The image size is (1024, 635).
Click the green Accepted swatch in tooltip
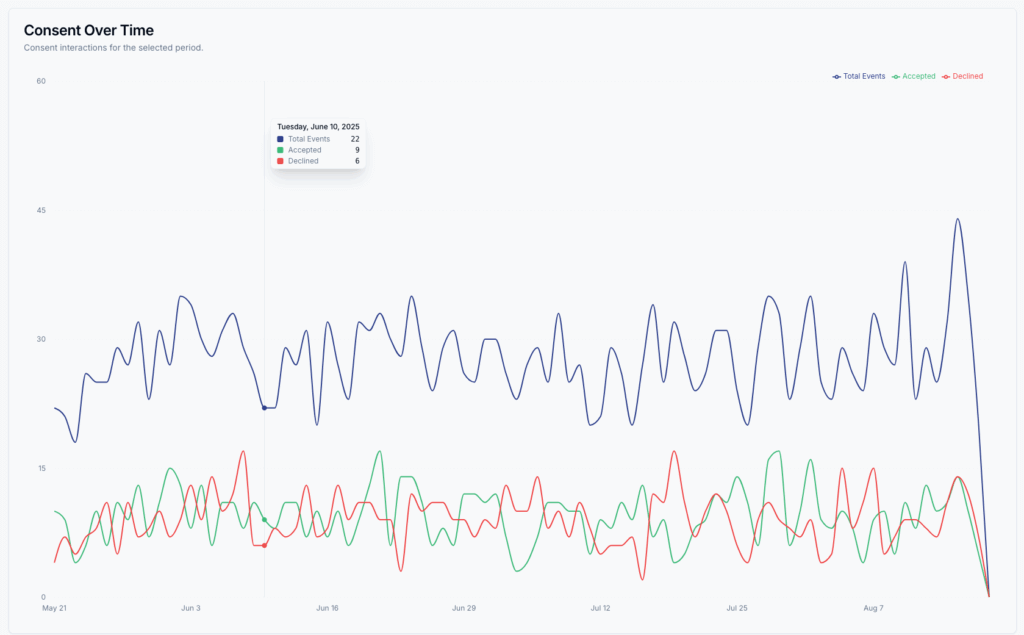(x=281, y=150)
